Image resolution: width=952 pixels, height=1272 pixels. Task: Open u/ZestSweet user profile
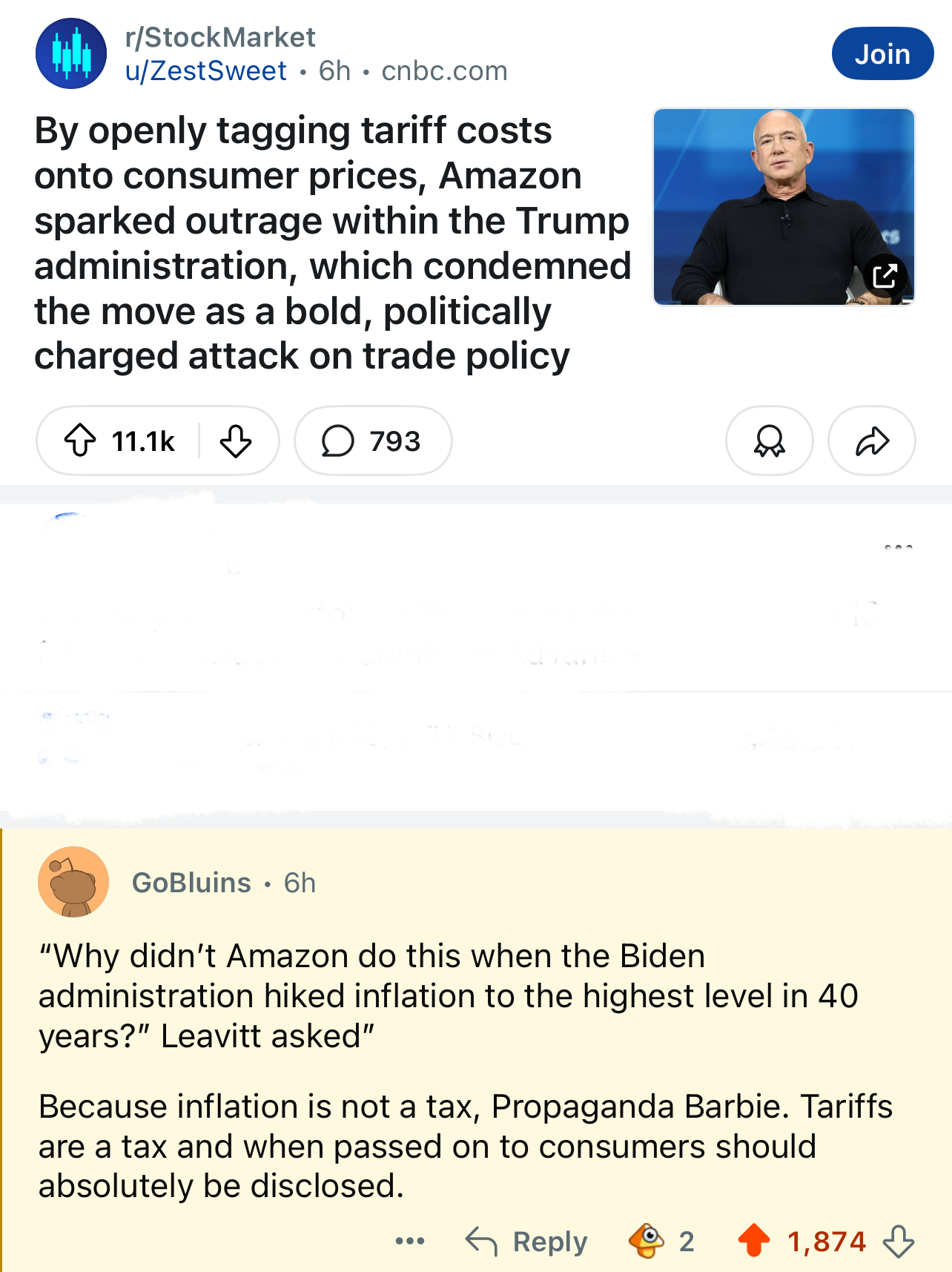tap(205, 71)
